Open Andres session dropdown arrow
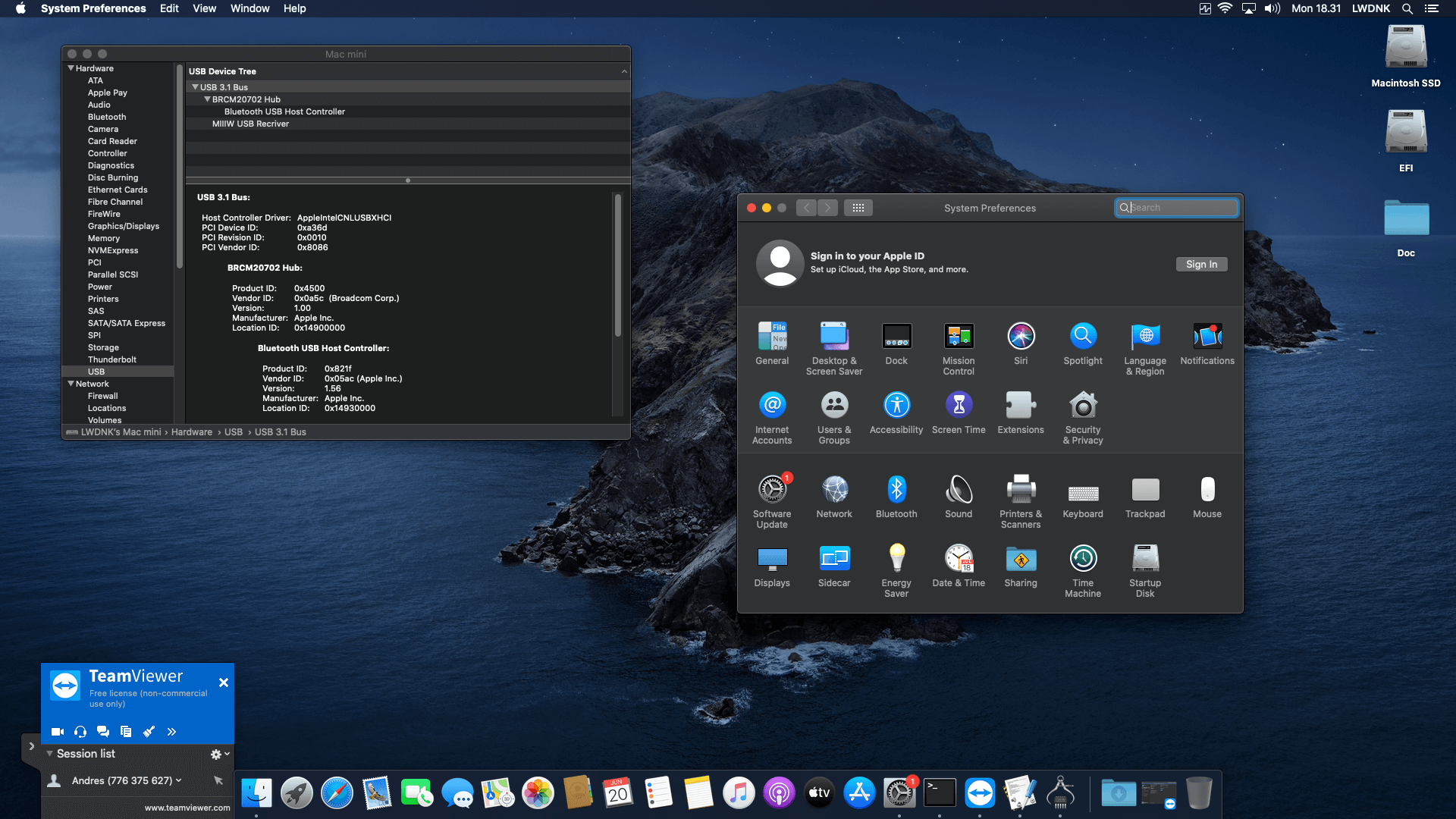1456x819 pixels. [x=179, y=780]
